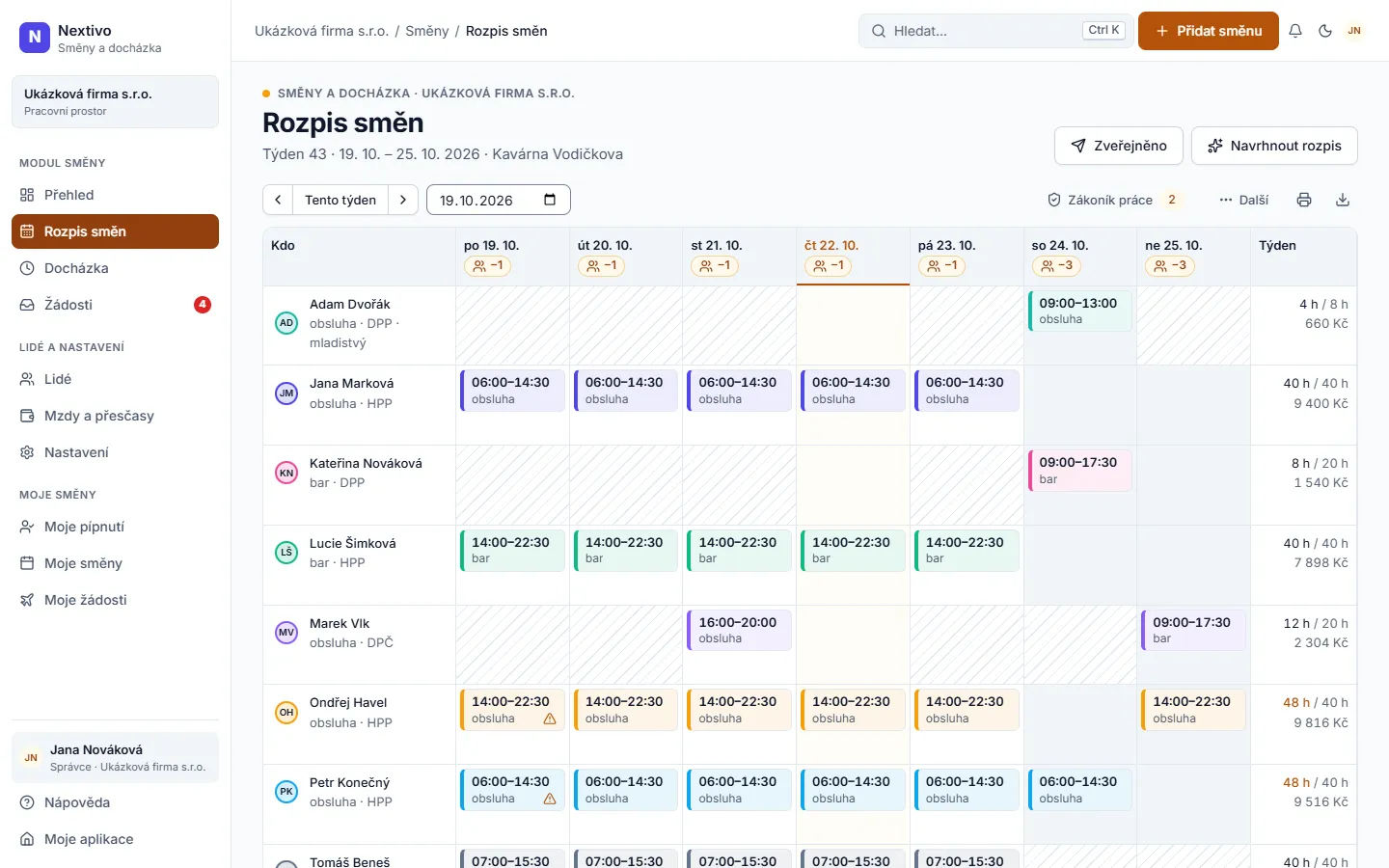Open Nastavení in the sidebar

click(x=115, y=452)
